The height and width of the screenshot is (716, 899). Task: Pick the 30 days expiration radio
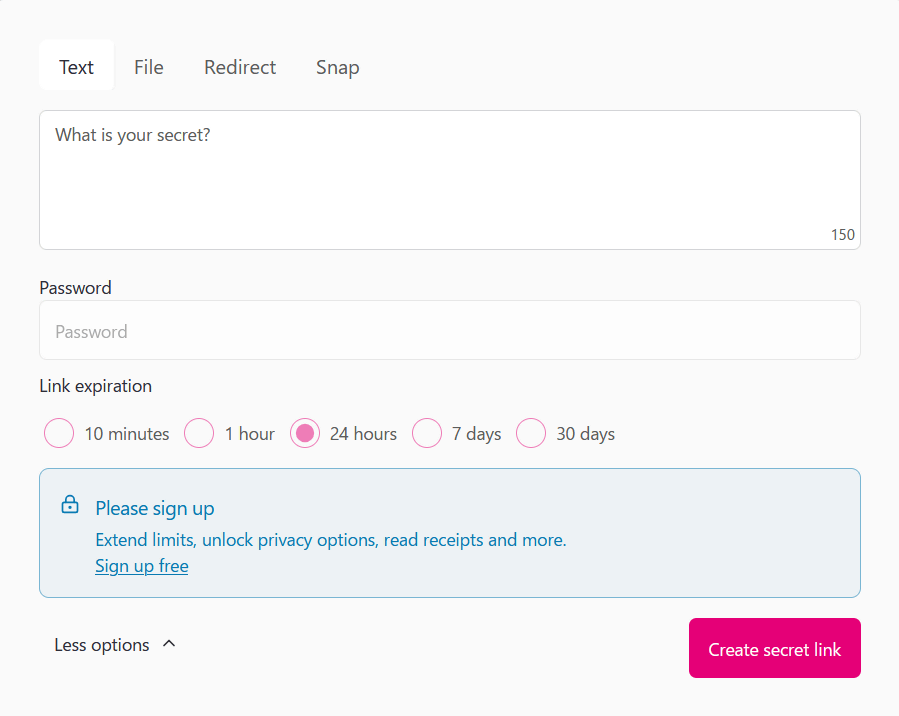tap(531, 434)
